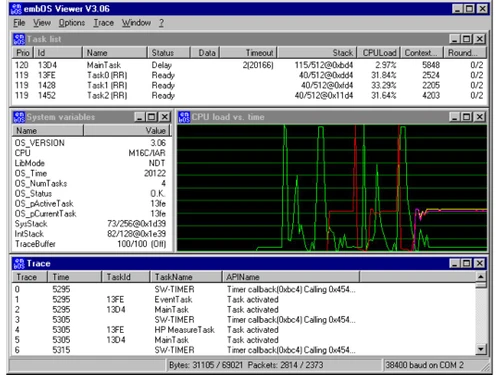Select the Task0 (RR) row

point(249,75)
